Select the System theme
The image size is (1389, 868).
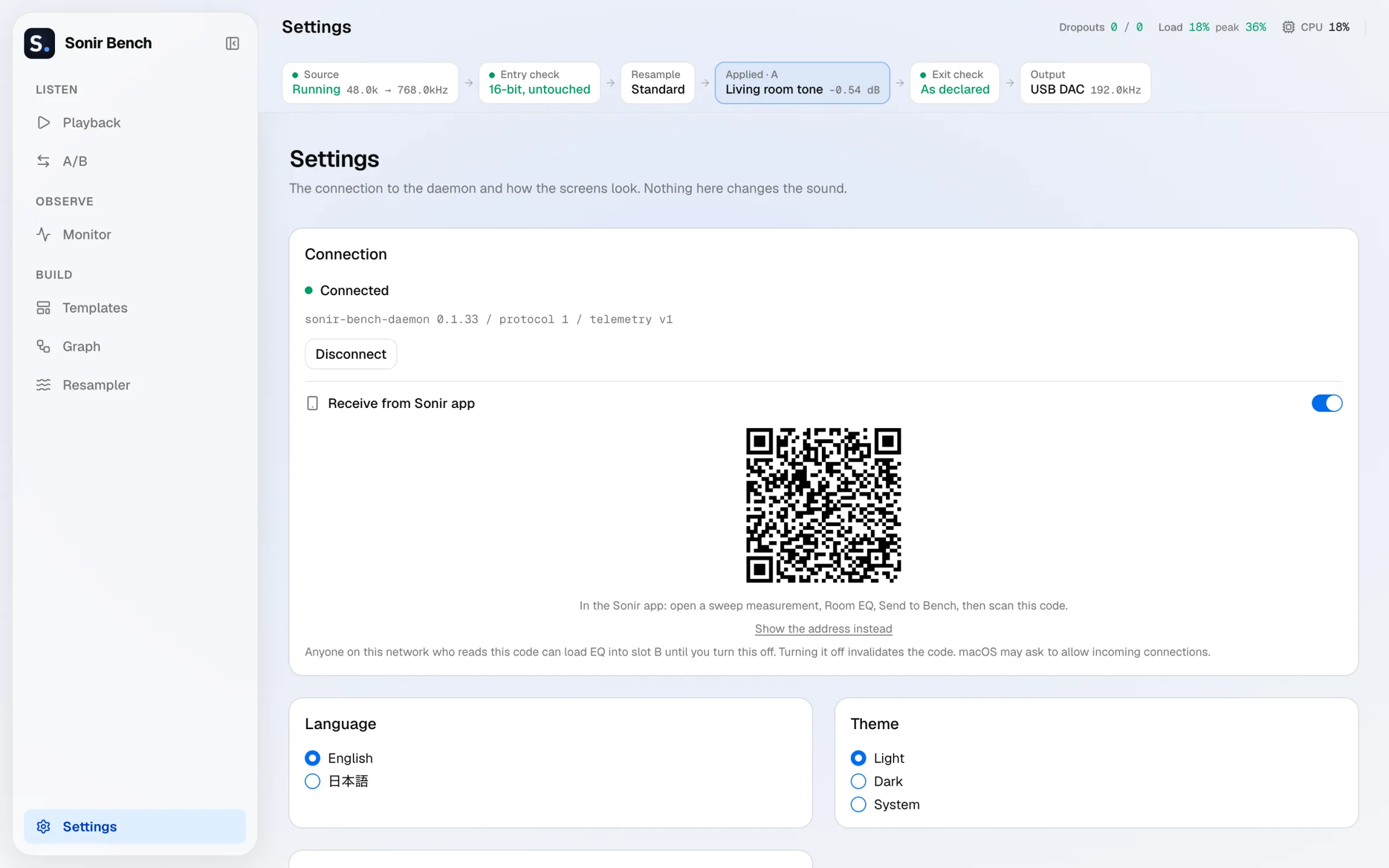[x=885, y=804]
